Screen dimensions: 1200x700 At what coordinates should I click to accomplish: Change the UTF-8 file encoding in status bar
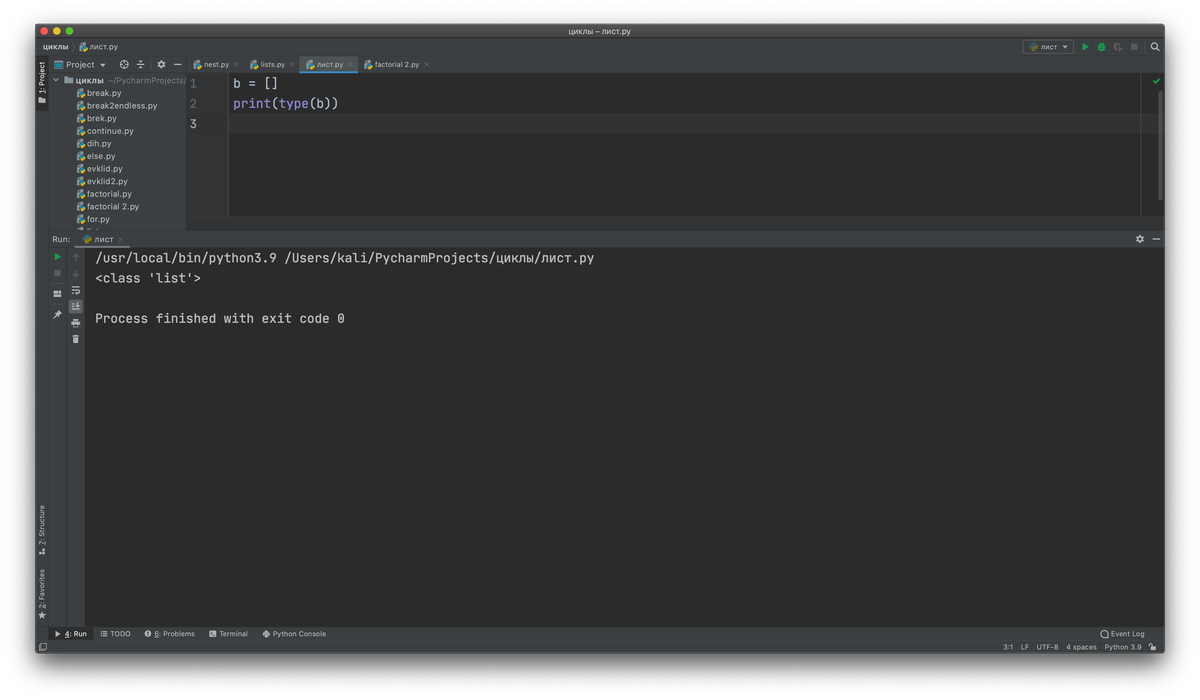pyautogui.click(x=1047, y=647)
